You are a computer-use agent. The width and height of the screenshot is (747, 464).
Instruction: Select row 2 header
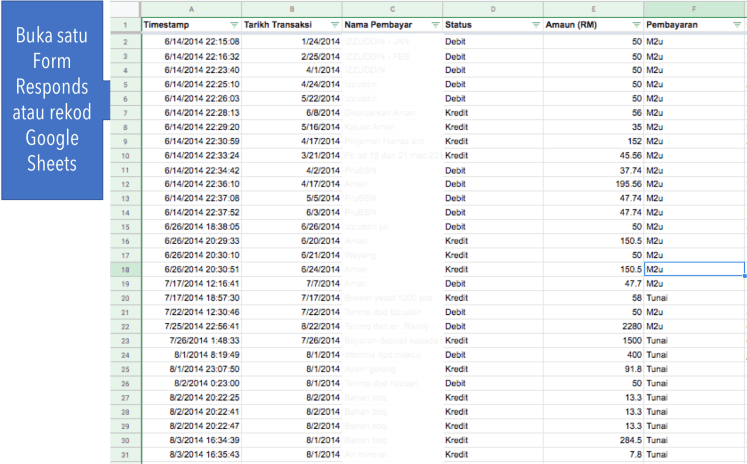(x=125, y=42)
